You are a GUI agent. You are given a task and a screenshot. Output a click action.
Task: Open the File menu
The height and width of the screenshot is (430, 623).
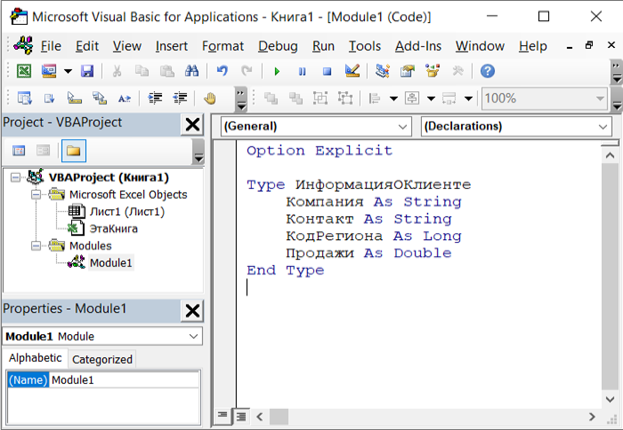tap(51, 46)
